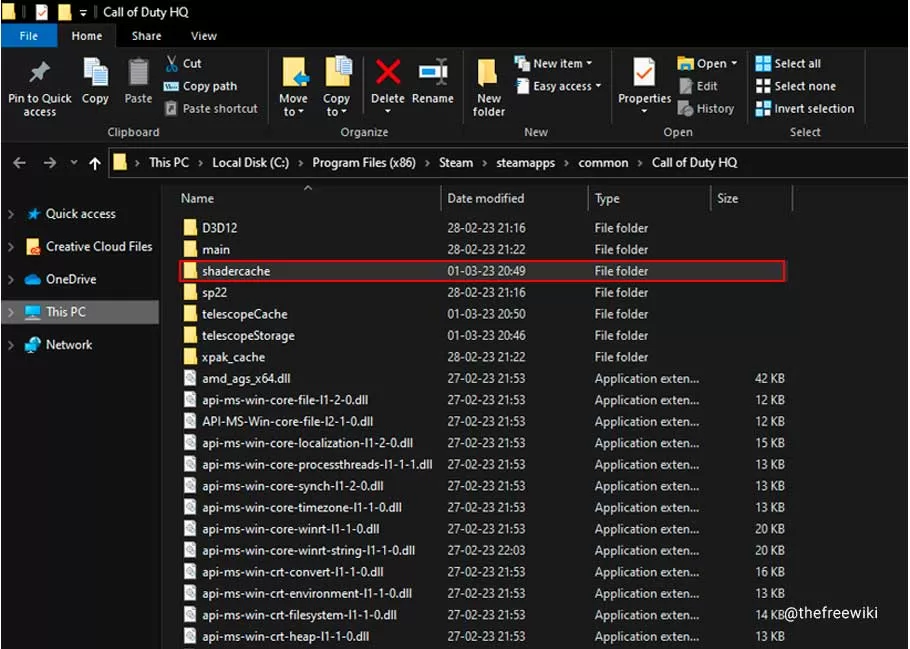Switch to the Share ribbon tab
The height and width of the screenshot is (649, 910).
click(x=146, y=36)
